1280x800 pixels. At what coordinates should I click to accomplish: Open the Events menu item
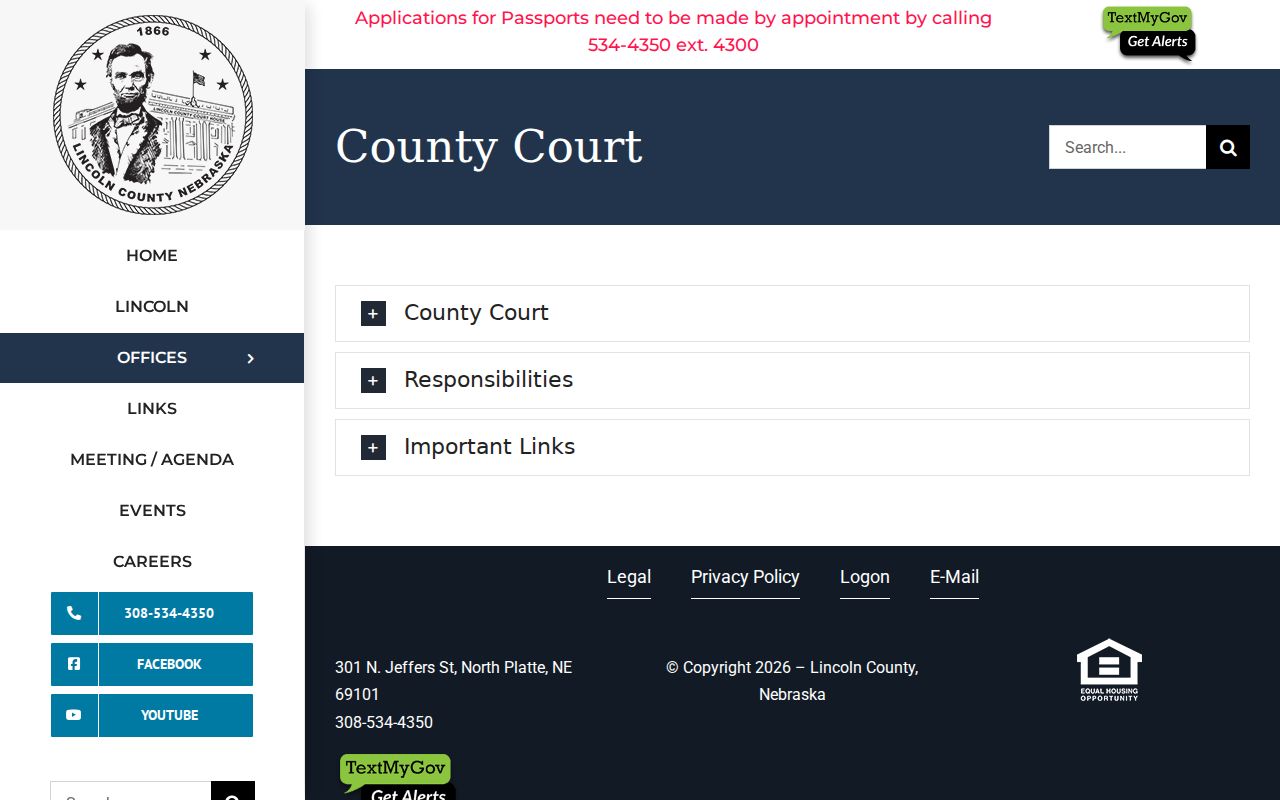[x=152, y=511]
